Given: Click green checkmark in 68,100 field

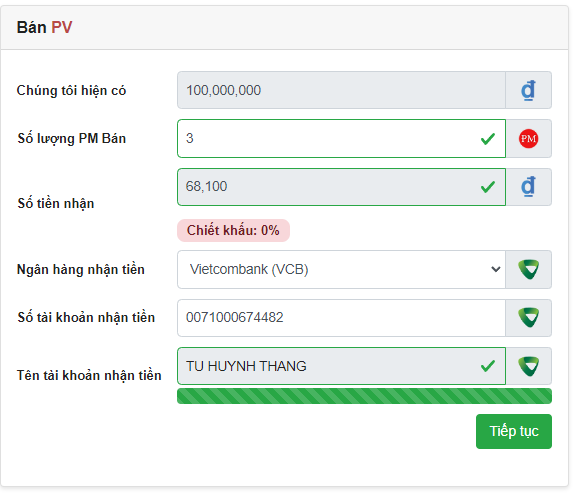Looking at the screenshot, I should 488,187.
